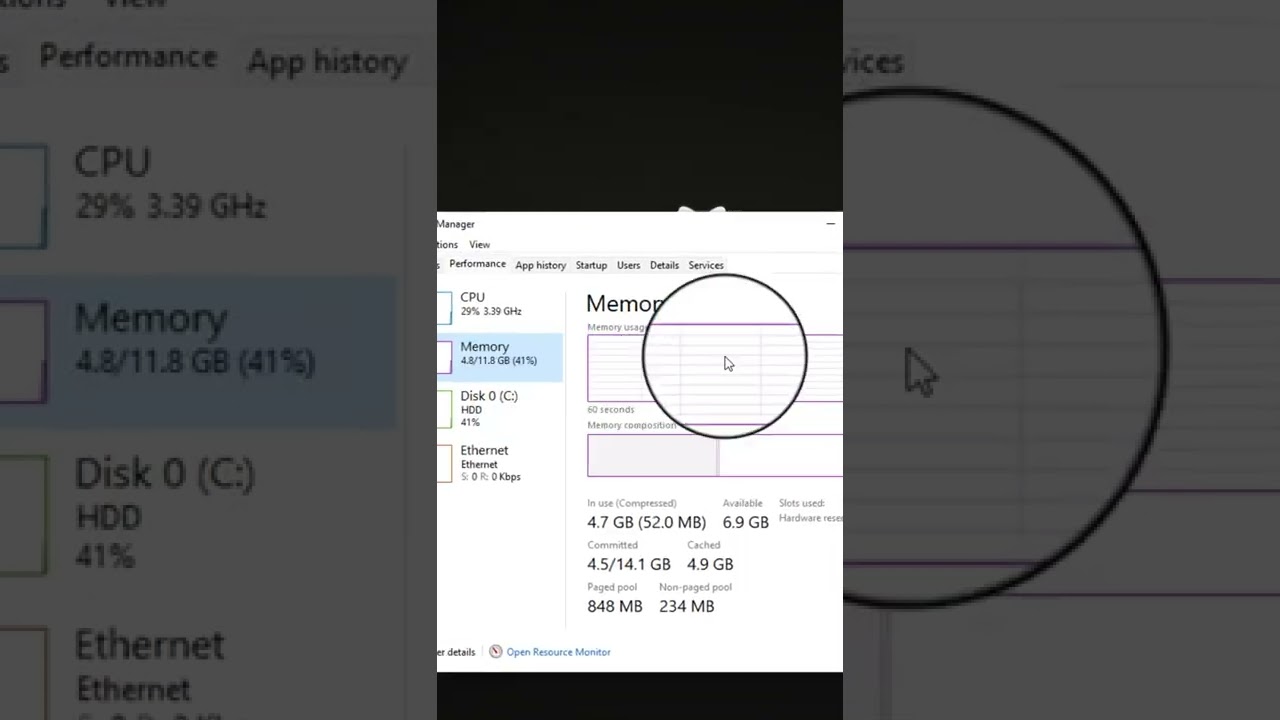This screenshot has height=720, width=1280.
Task: Click the Non-paged pool 234 MB value
Action: coord(687,606)
